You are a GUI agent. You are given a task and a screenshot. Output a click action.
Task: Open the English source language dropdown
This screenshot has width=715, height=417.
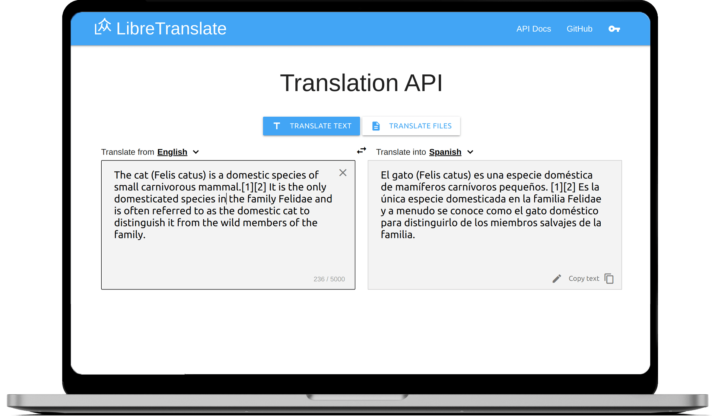point(178,152)
